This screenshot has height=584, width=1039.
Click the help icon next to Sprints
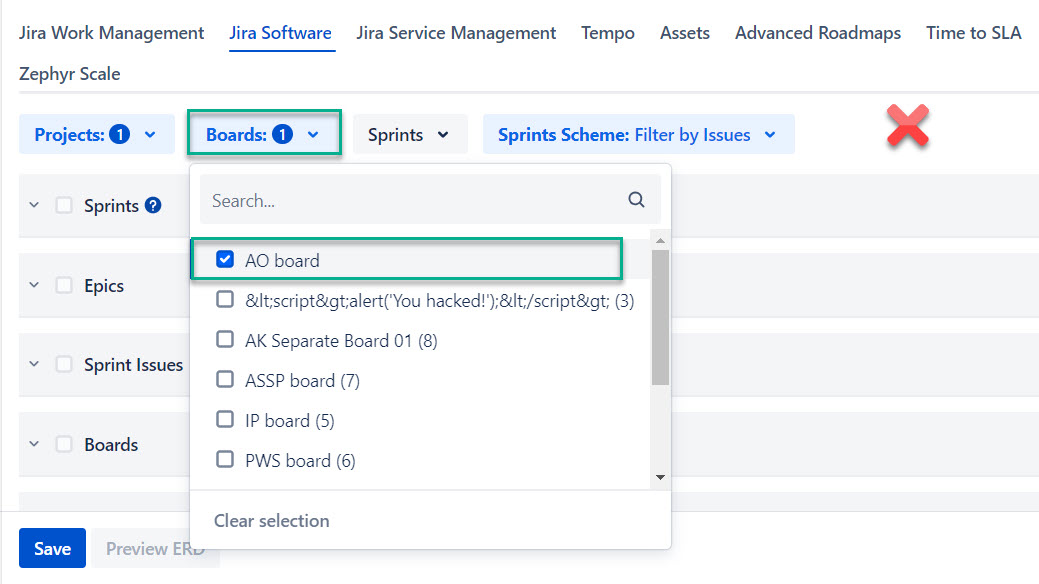point(153,206)
